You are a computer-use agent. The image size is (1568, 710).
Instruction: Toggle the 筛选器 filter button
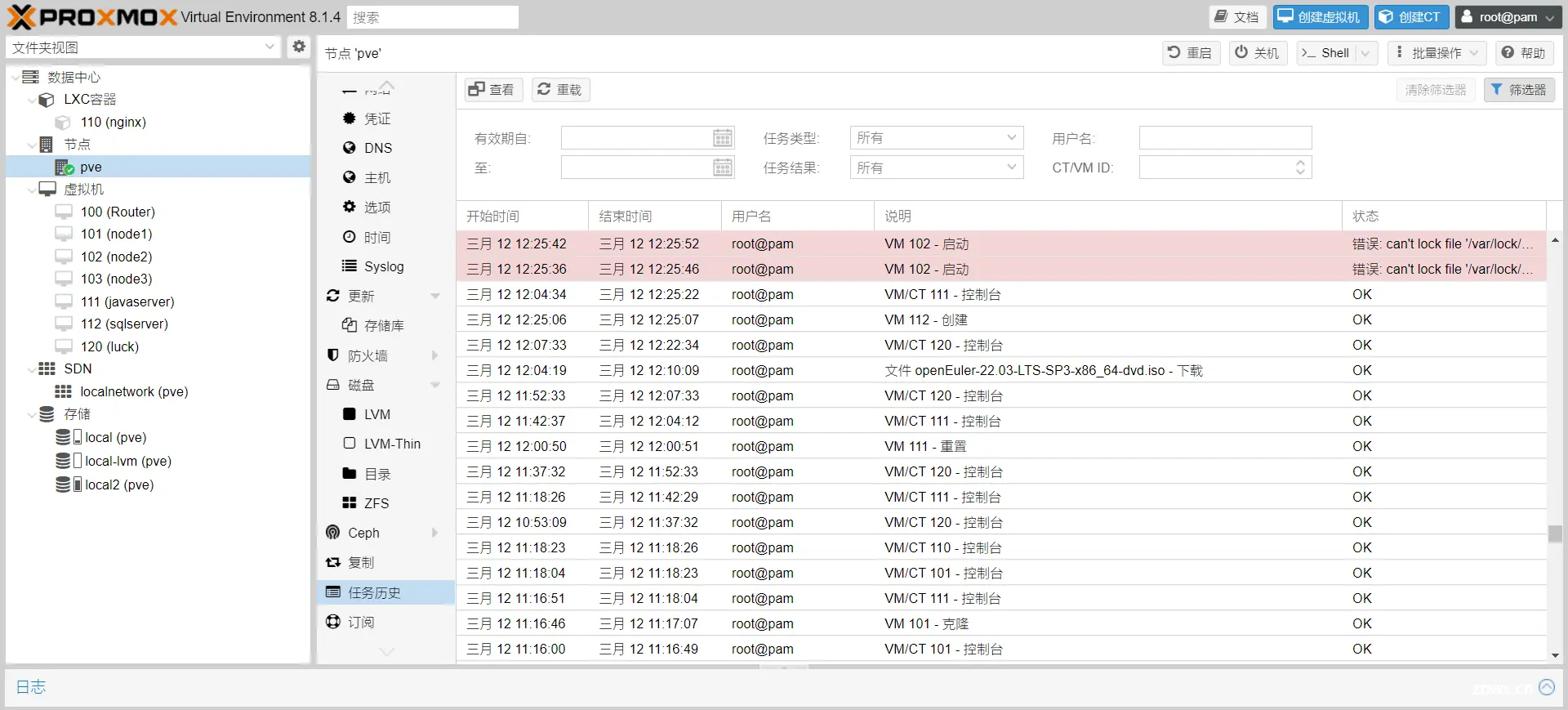click(x=1518, y=90)
